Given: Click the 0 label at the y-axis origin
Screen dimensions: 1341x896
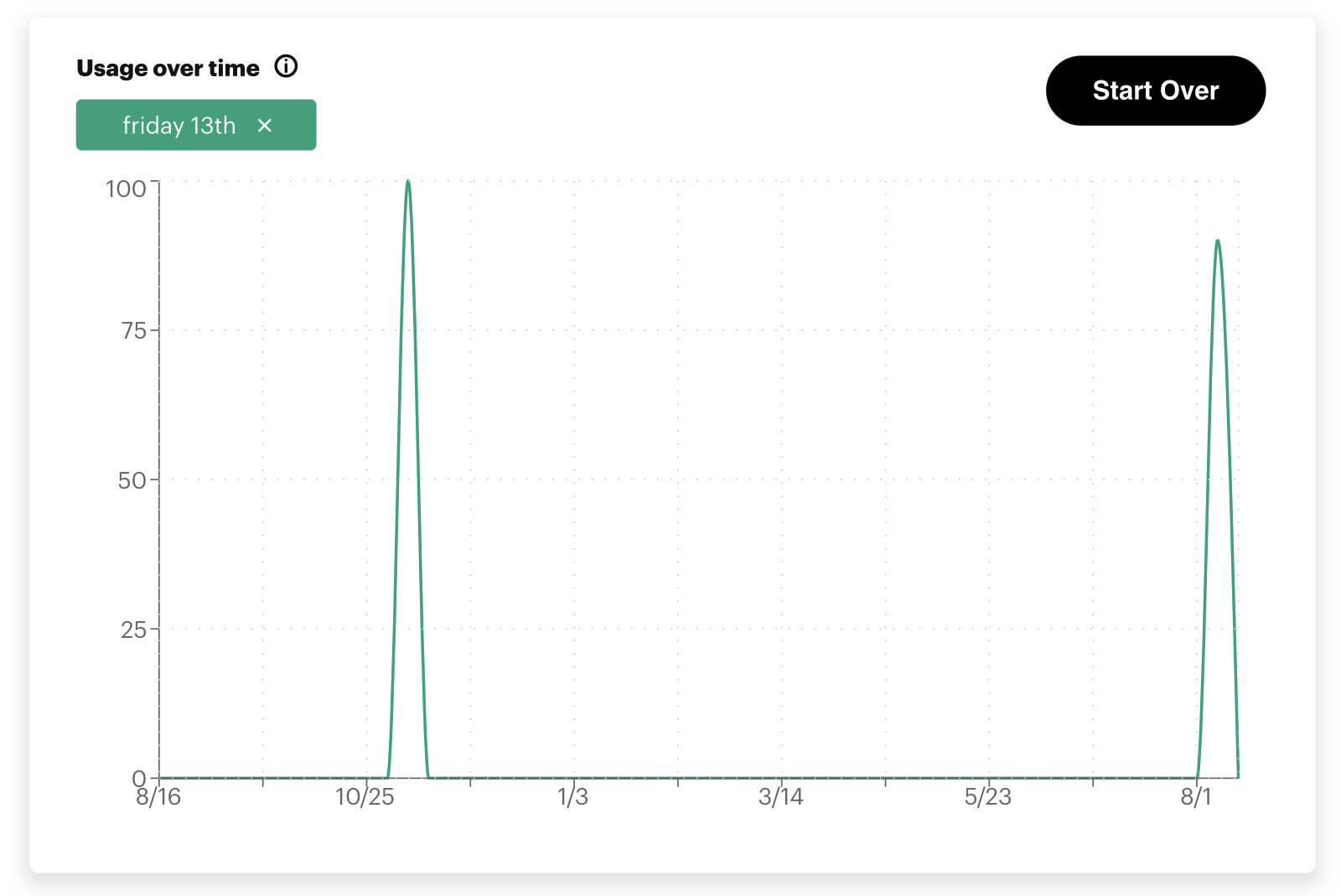Looking at the screenshot, I should point(139,779).
